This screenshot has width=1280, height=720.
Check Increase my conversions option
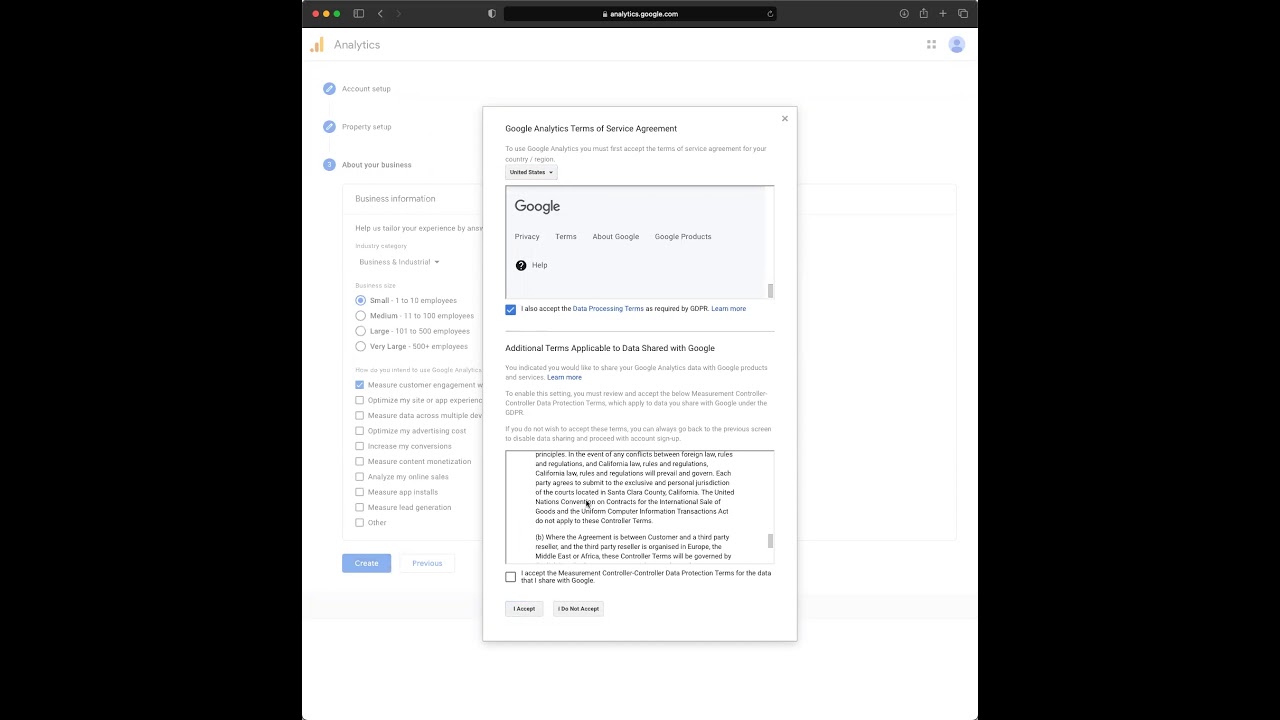coord(360,446)
